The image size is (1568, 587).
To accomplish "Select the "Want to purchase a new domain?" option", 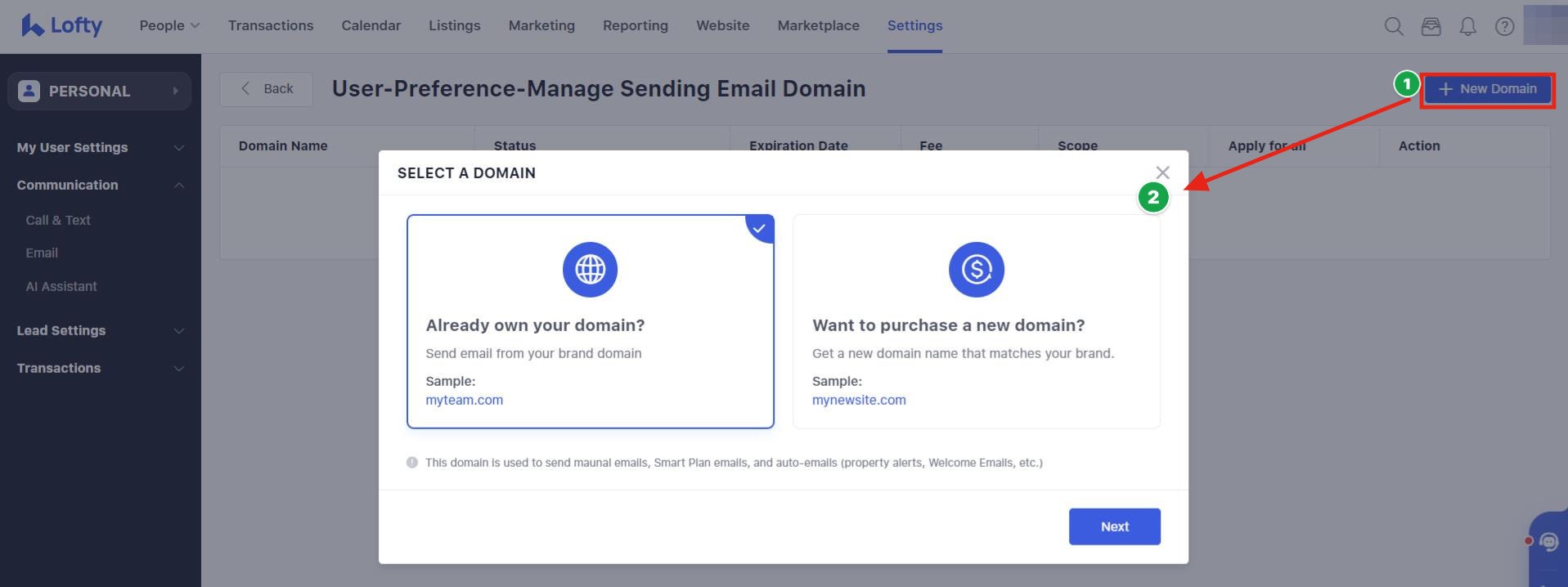I will 948,325.
